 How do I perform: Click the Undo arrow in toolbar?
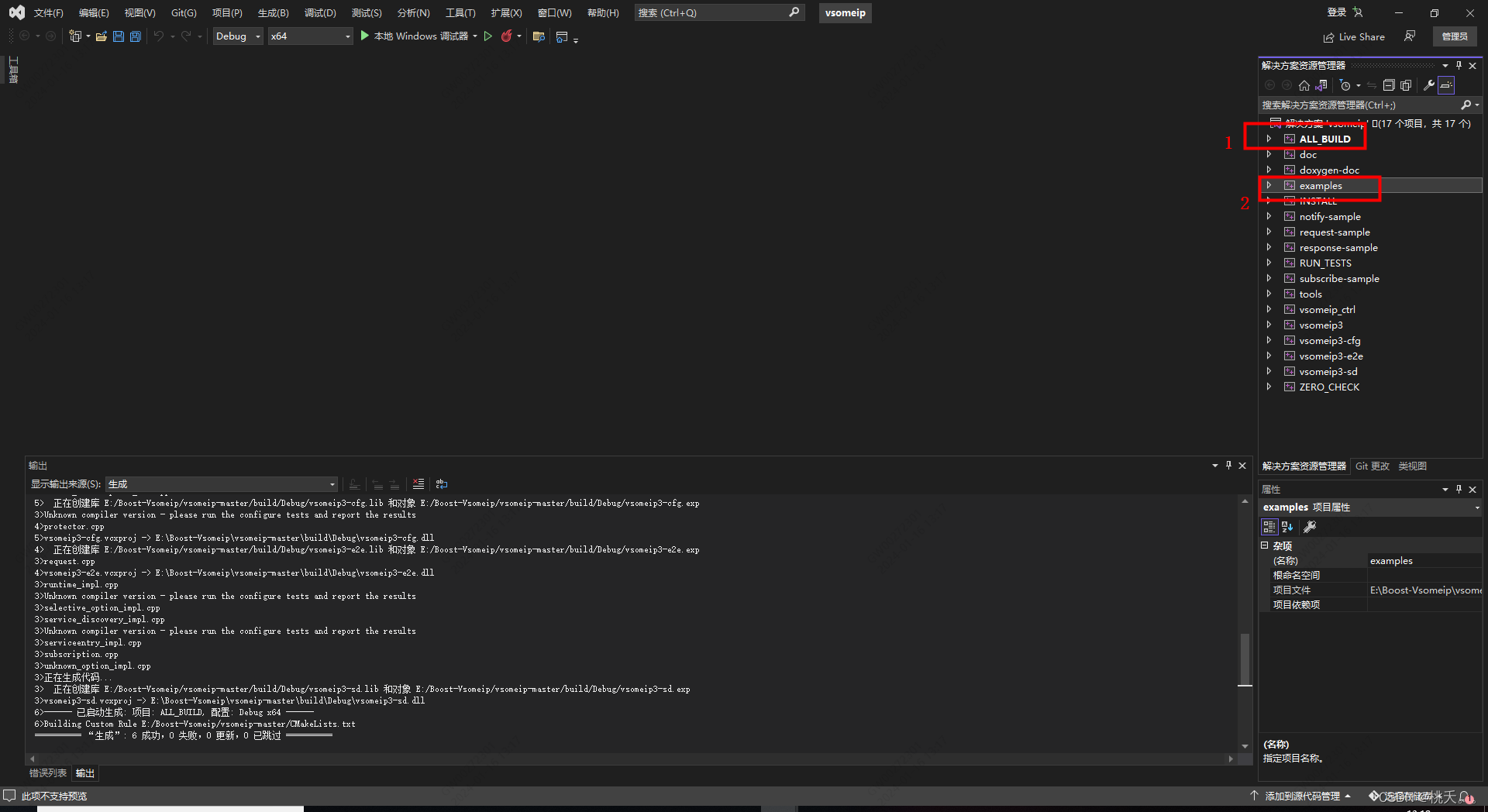tap(158, 36)
